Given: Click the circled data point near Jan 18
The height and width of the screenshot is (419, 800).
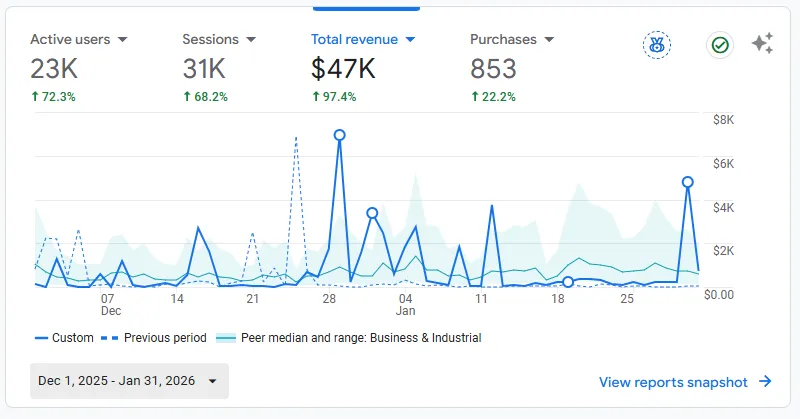Looking at the screenshot, I should pyautogui.click(x=568, y=282).
